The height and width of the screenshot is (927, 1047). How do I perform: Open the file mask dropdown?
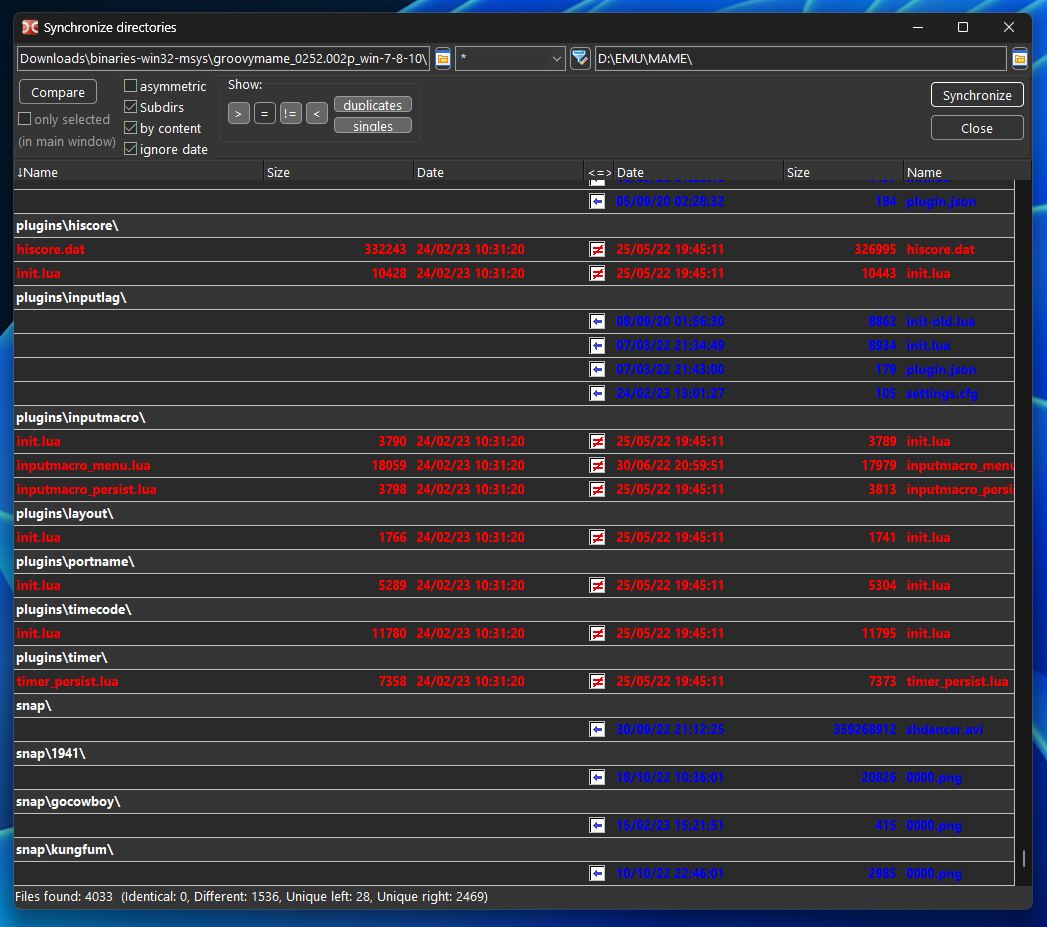tap(558, 58)
